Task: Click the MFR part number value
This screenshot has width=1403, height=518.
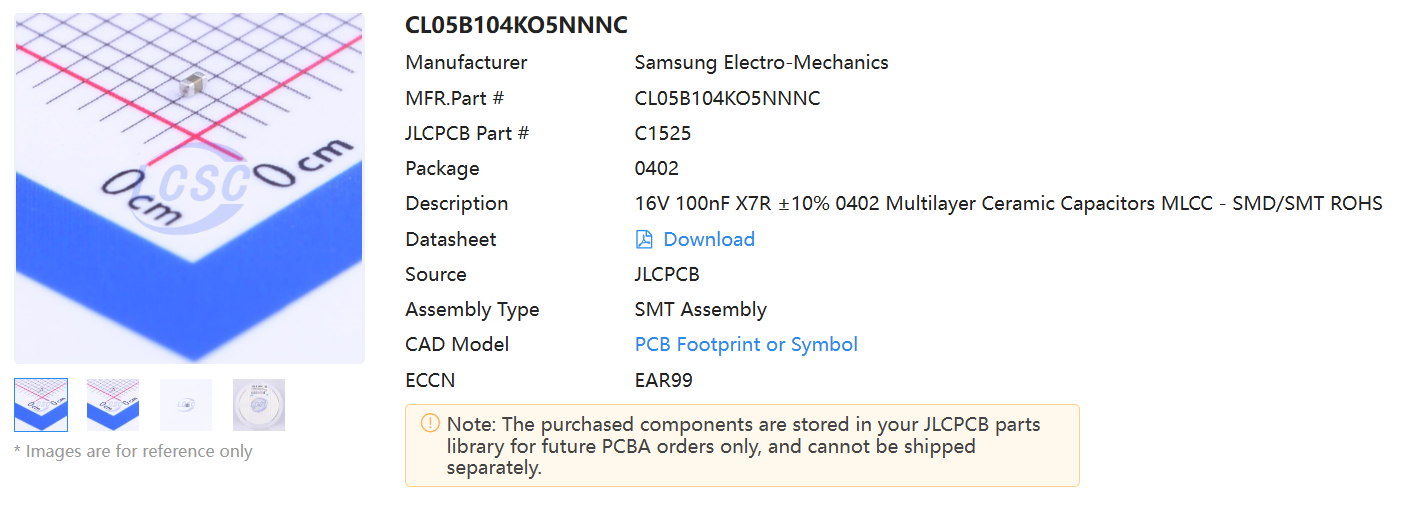Action: [x=727, y=98]
